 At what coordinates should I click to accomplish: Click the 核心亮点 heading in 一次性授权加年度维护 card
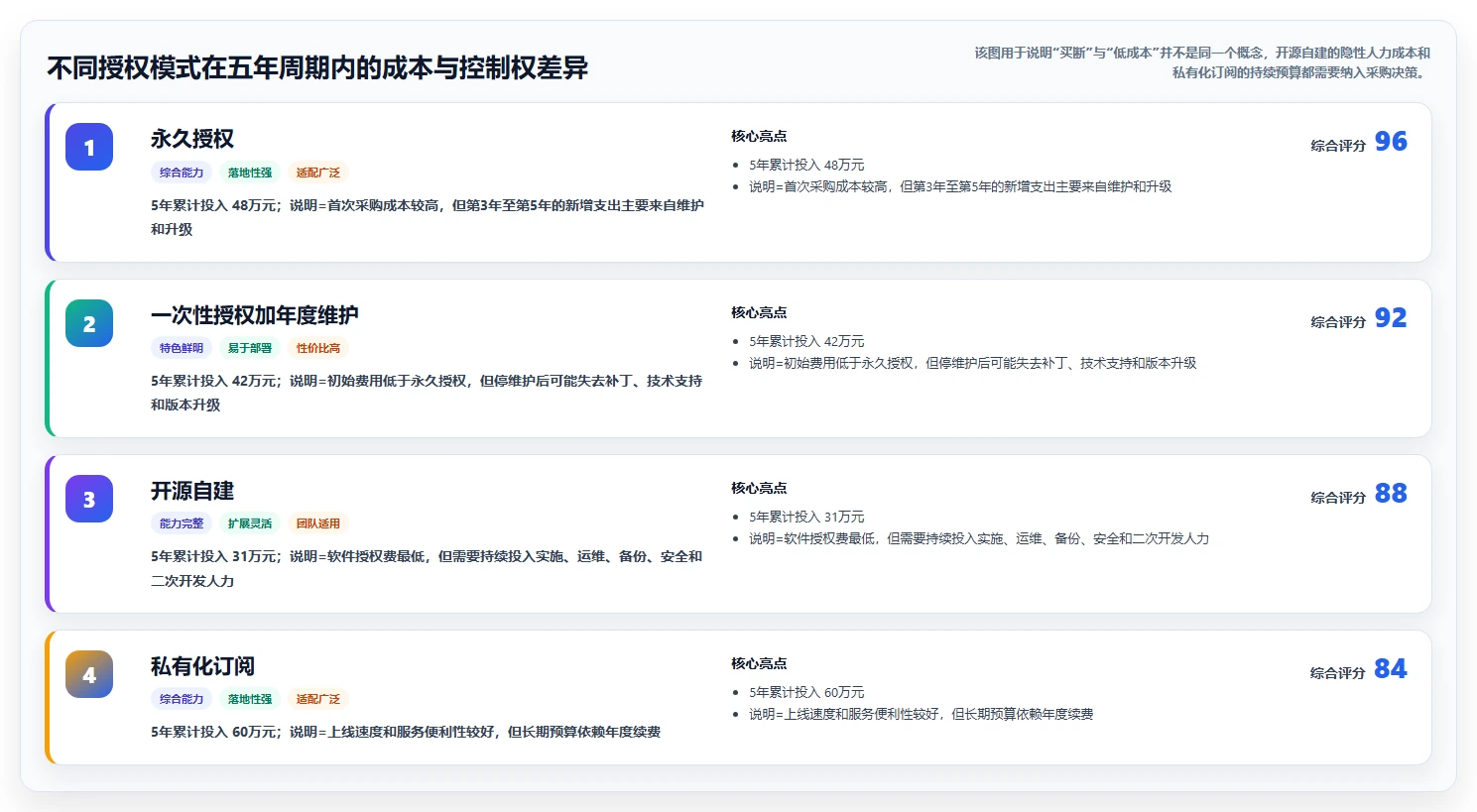point(759,312)
